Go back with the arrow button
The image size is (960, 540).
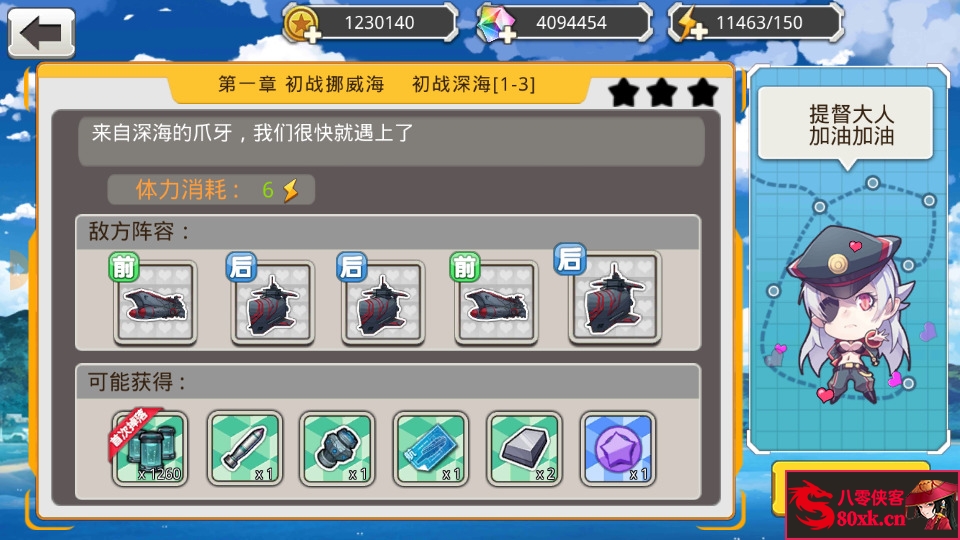[x=41, y=32]
